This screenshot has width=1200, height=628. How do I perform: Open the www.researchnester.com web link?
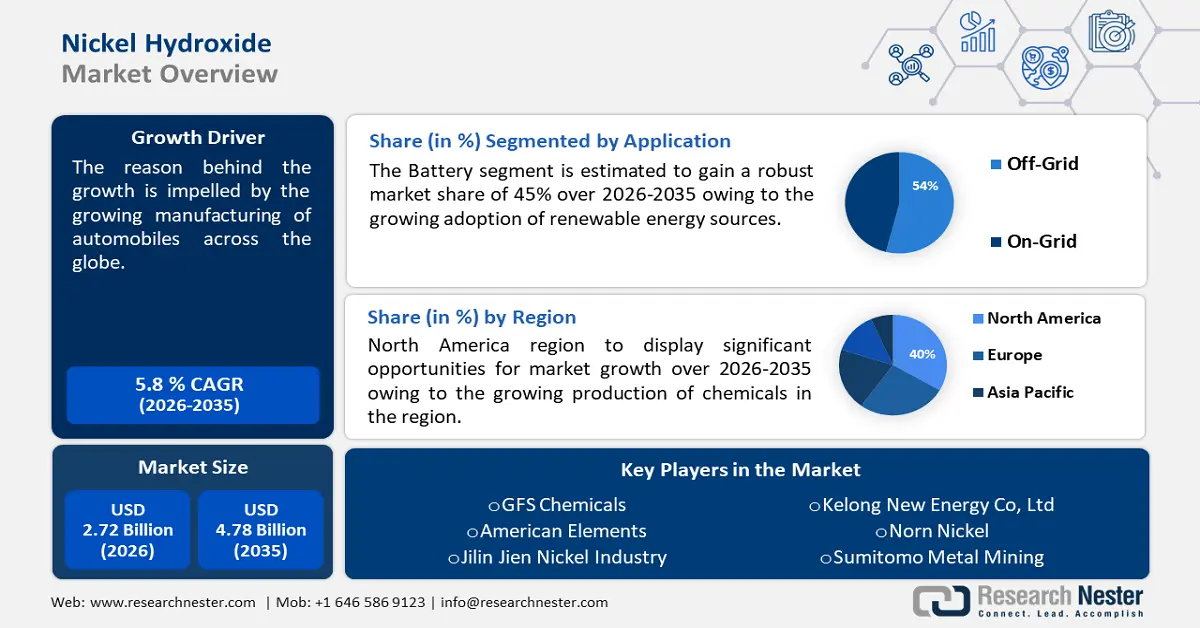click(x=173, y=602)
